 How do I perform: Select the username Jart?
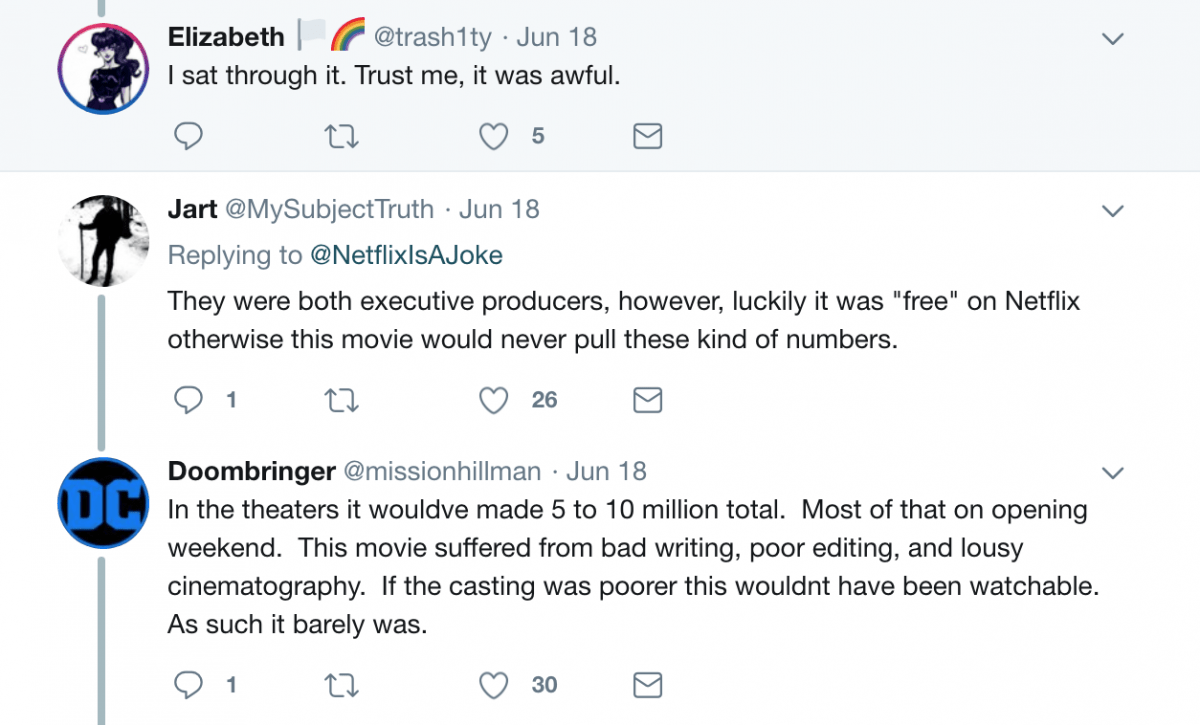point(193,209)
